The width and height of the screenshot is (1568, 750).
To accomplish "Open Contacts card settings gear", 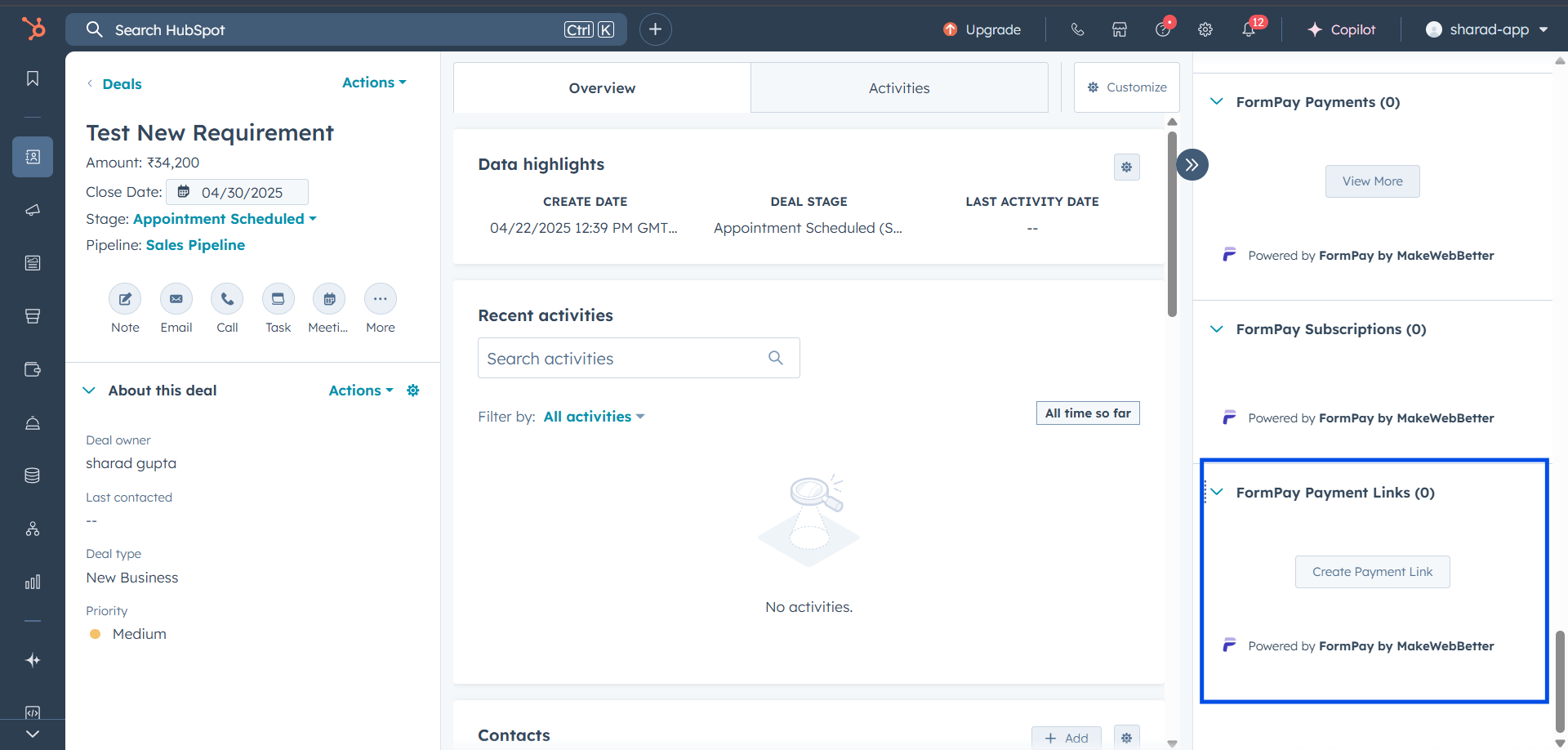I will tap(1127, 738).
